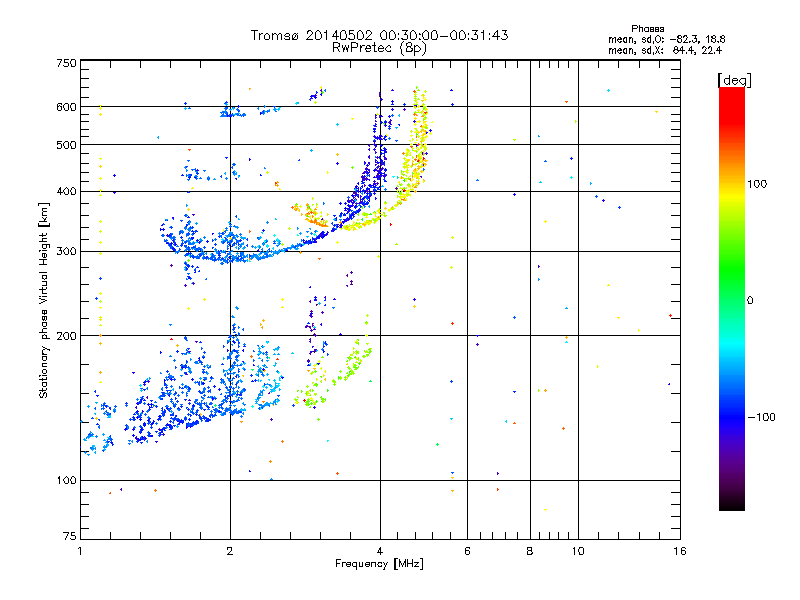Click the '16' x-axis tick label
The image size is (800, 600).
coord(680,551)
